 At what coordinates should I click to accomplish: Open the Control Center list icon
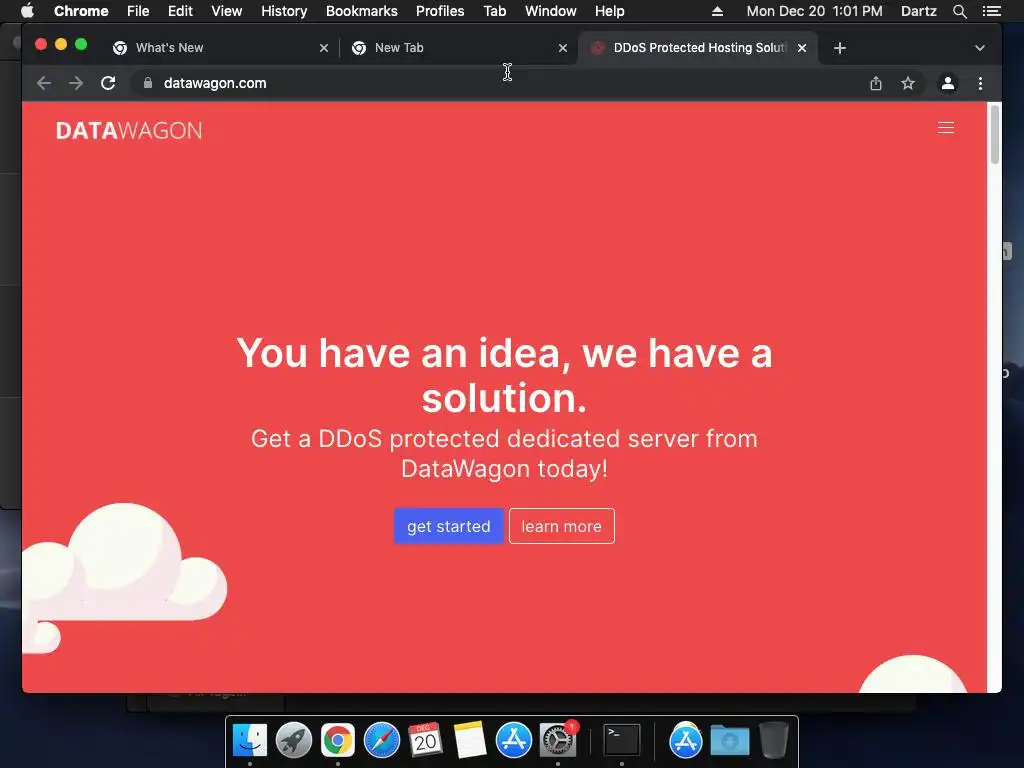click(x=991, y=11)
